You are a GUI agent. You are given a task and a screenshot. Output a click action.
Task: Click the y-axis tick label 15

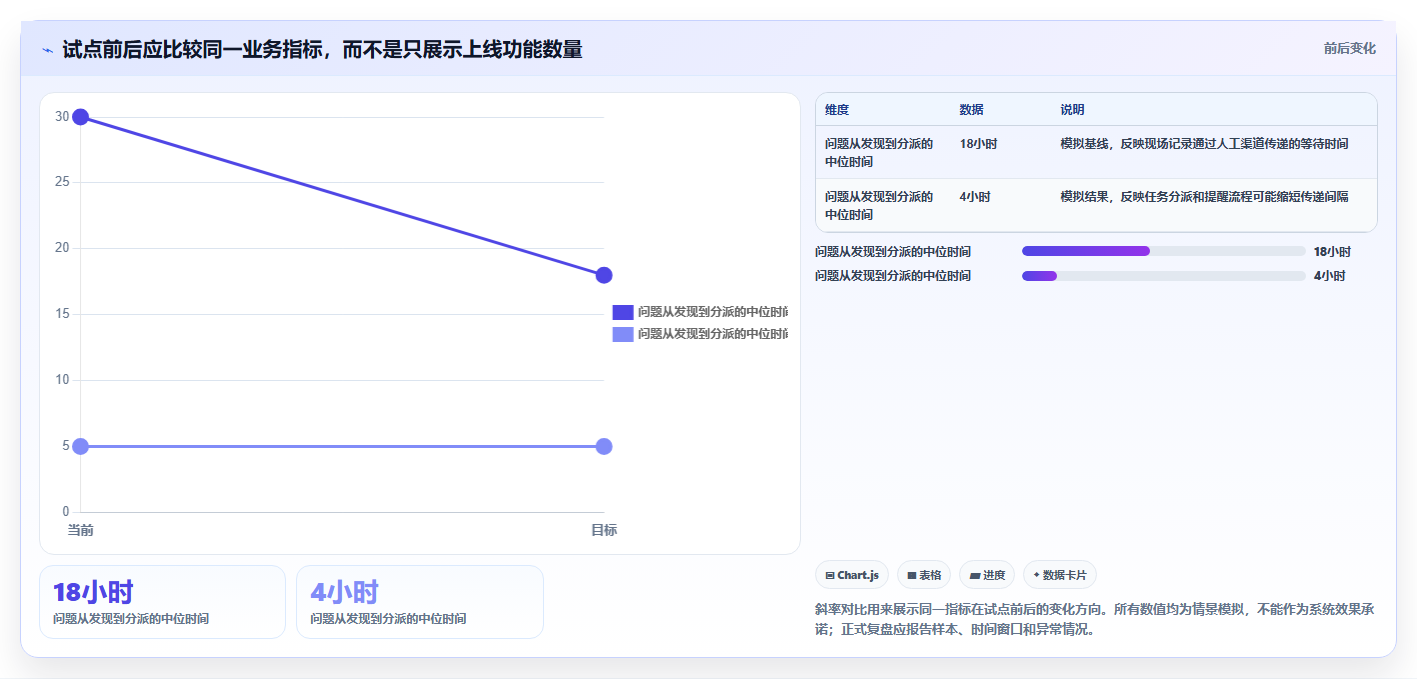click(x=62, y=314)
